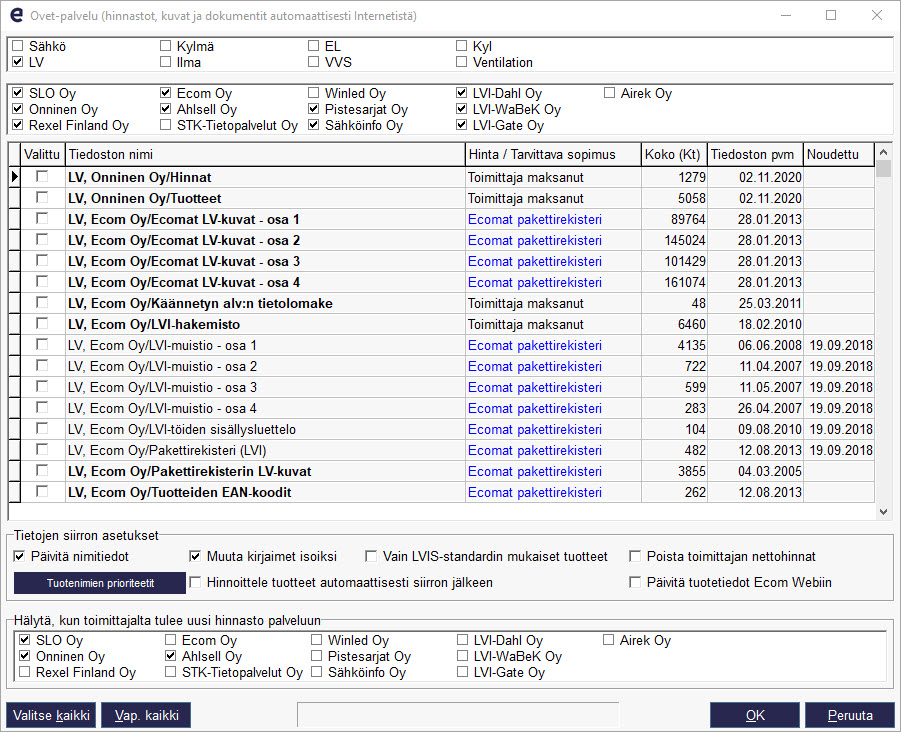Screen dimensions: 901x732
Task: Click the Tiedoston nimi column header
Action: (x=265, y=155)
